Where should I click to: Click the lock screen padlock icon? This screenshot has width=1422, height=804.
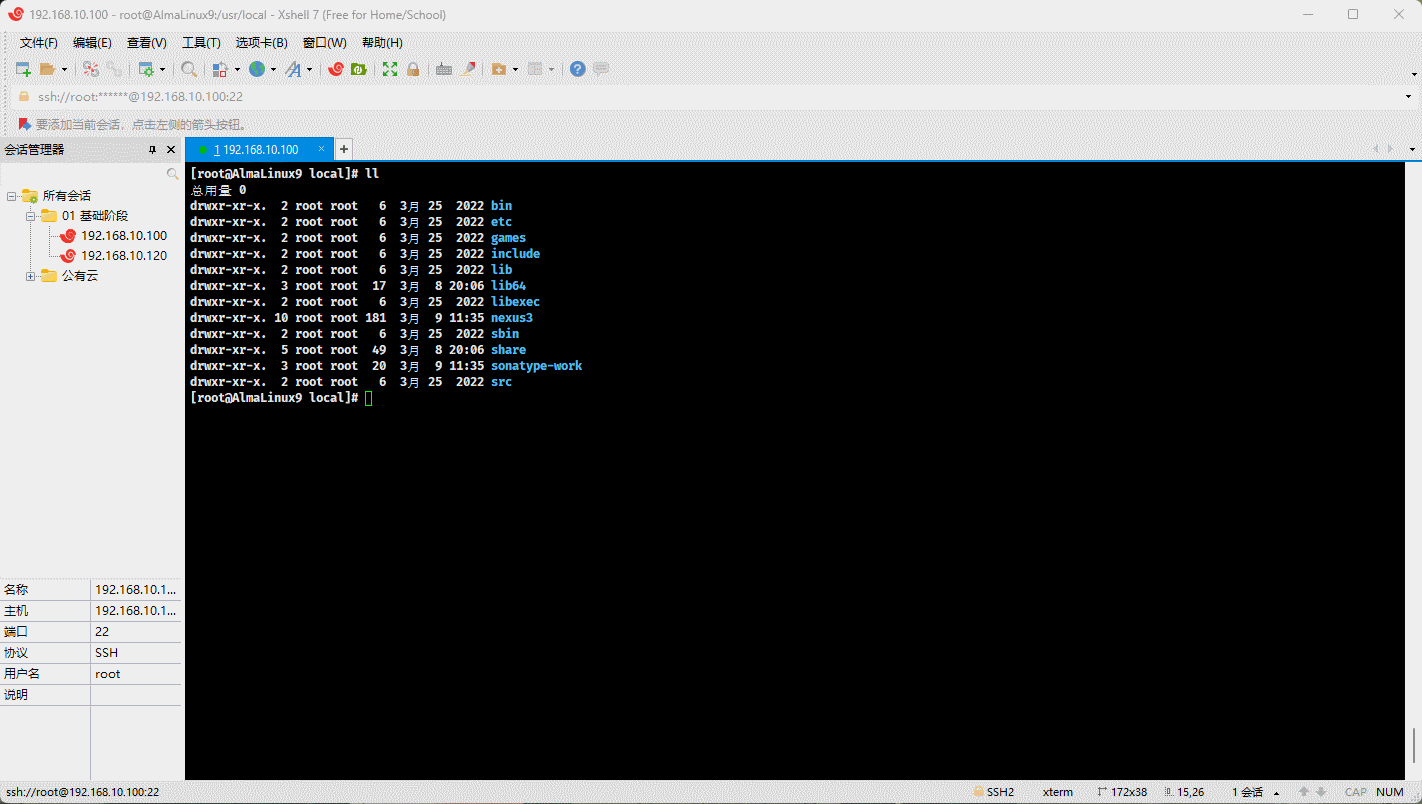pyautogui.click(x=413, y=69)
